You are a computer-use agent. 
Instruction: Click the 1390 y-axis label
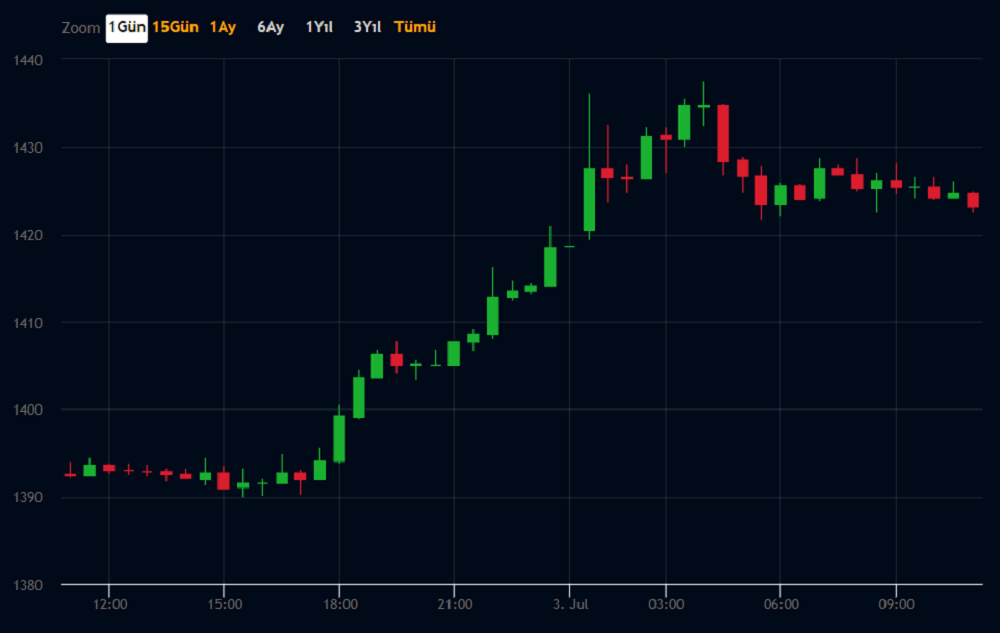coord(28,497)
